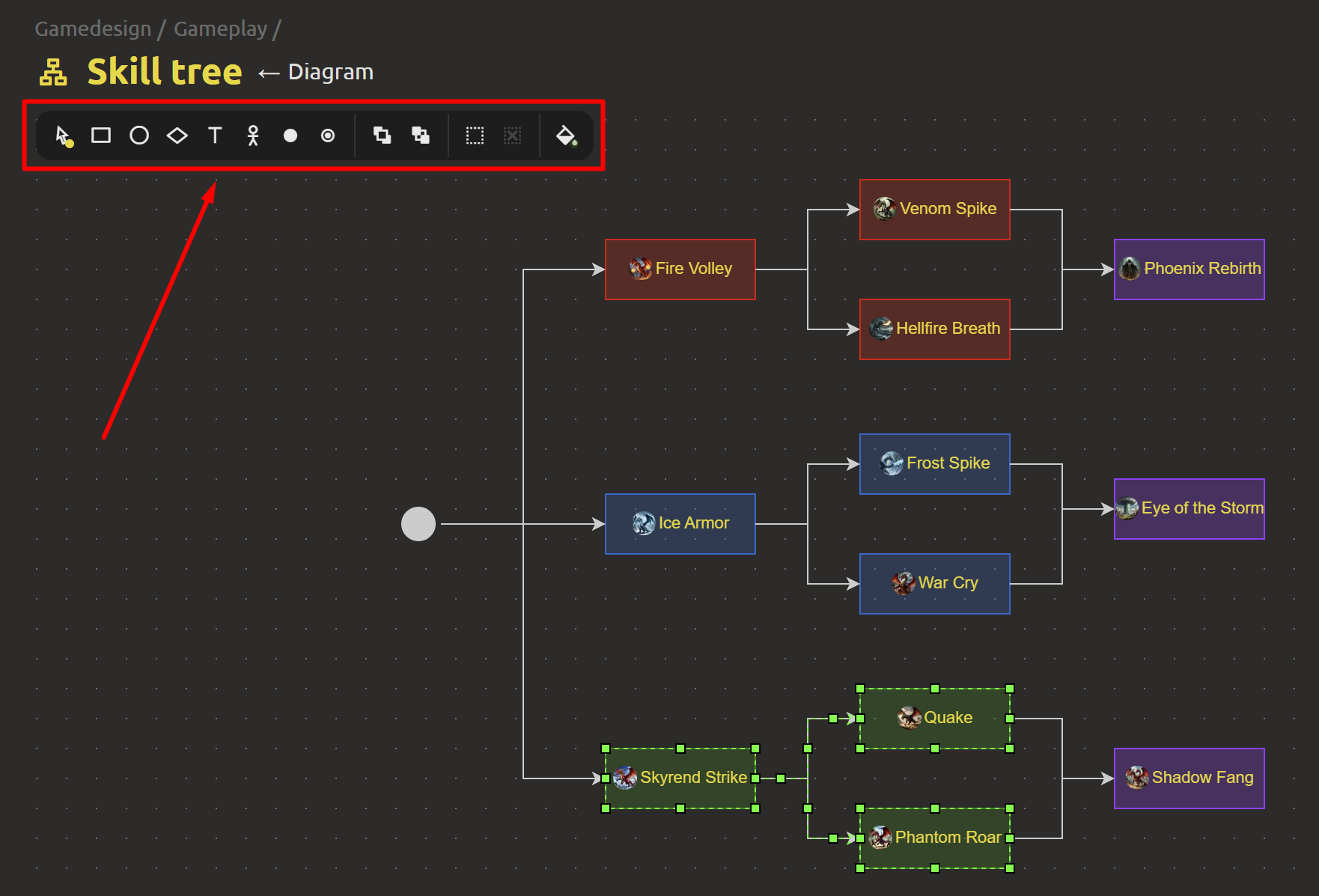Open the paint bucket fill color tool
The width and height of the screenshot is (1319, 896).
[x=566, y=135]
